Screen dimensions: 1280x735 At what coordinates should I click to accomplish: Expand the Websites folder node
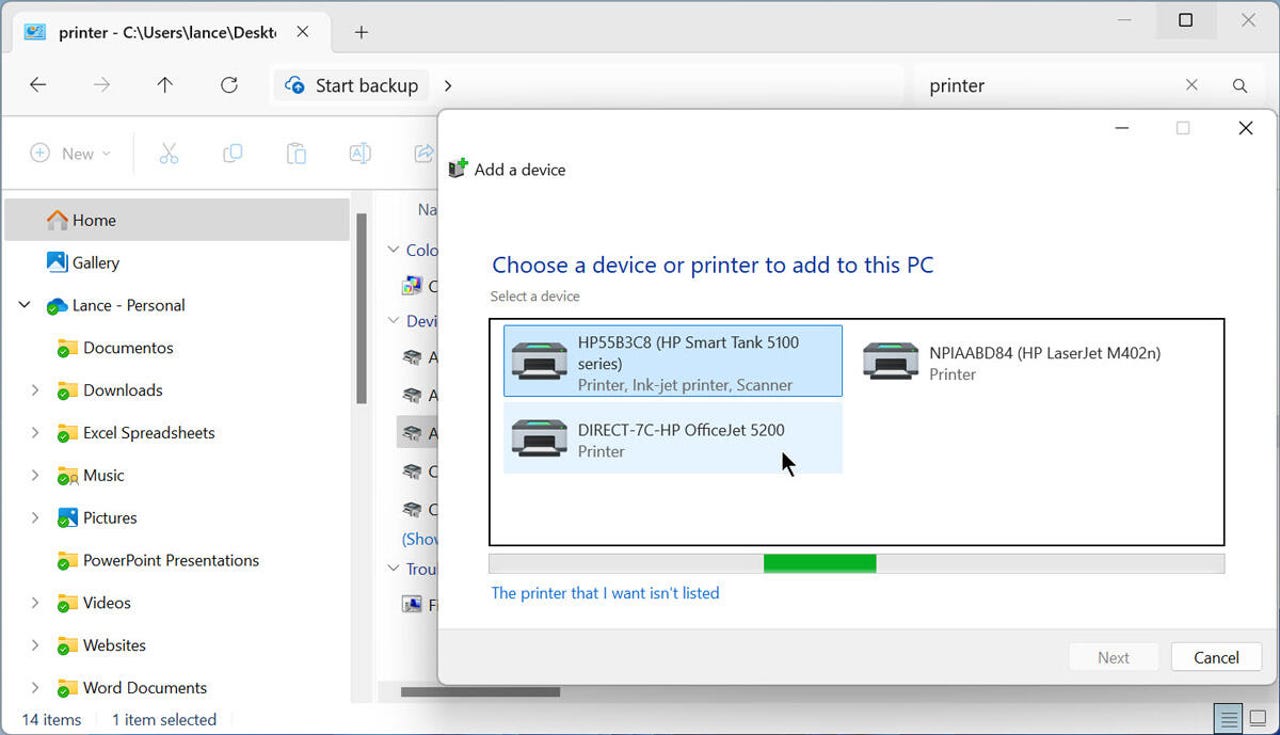pyautogui.click(x=35, y=645)
